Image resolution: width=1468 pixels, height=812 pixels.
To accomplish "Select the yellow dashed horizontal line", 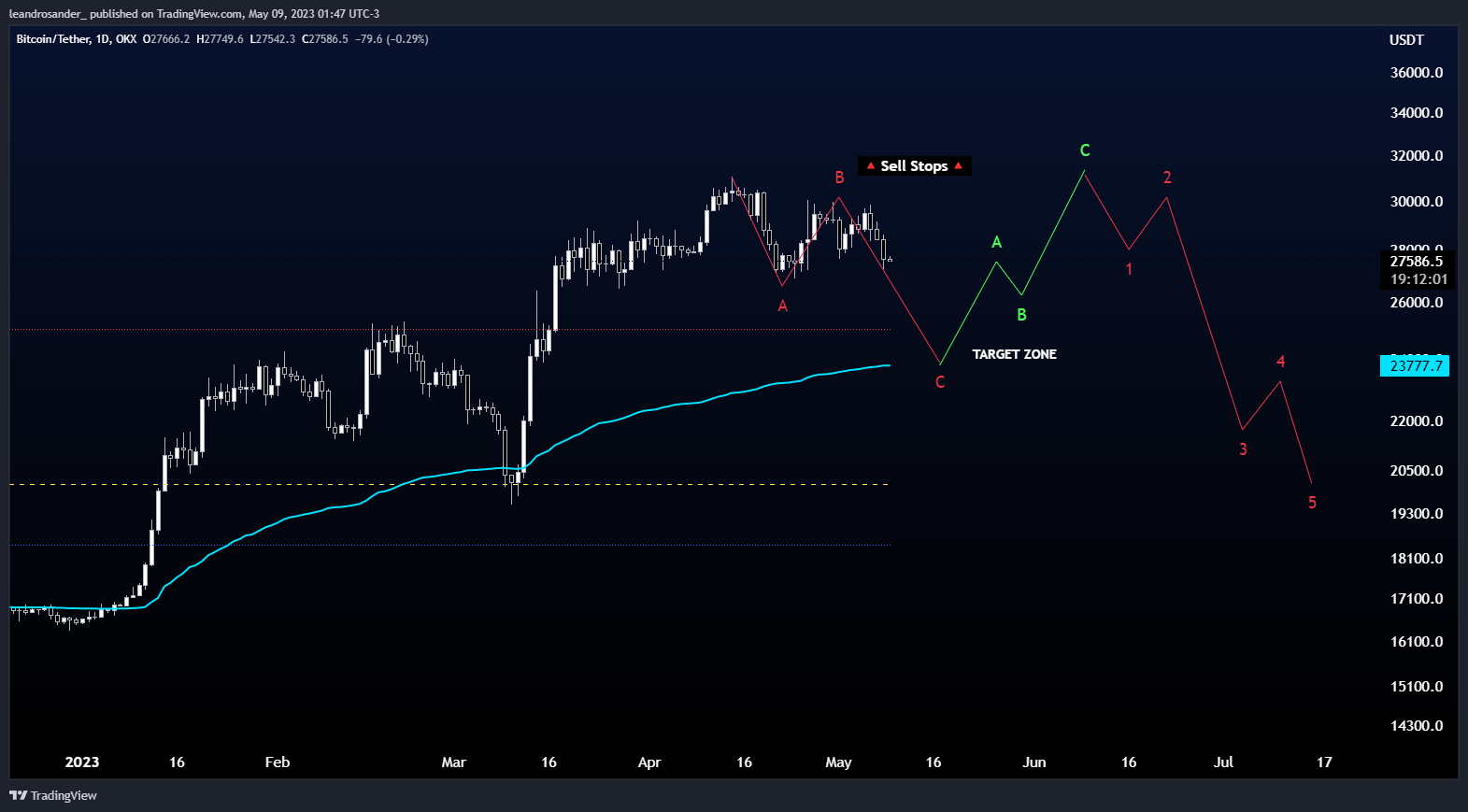I will click(449, 484).
